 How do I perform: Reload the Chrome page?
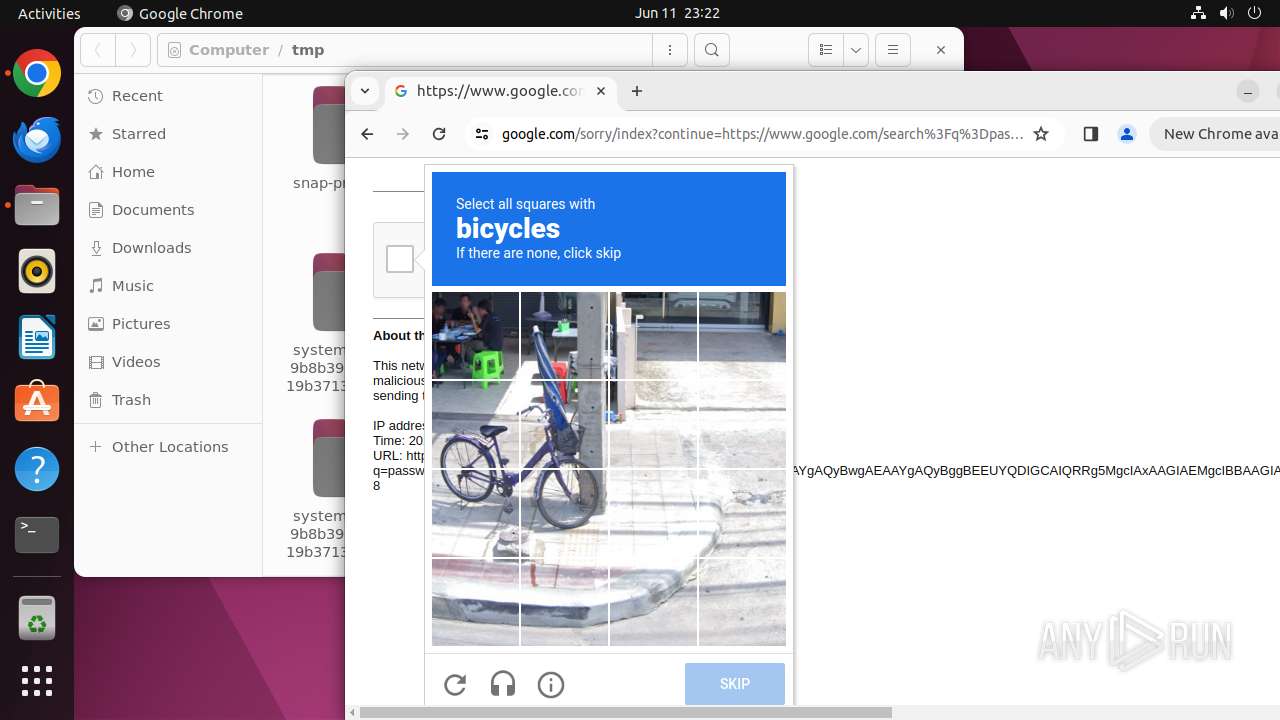click(x=439, y=134)
